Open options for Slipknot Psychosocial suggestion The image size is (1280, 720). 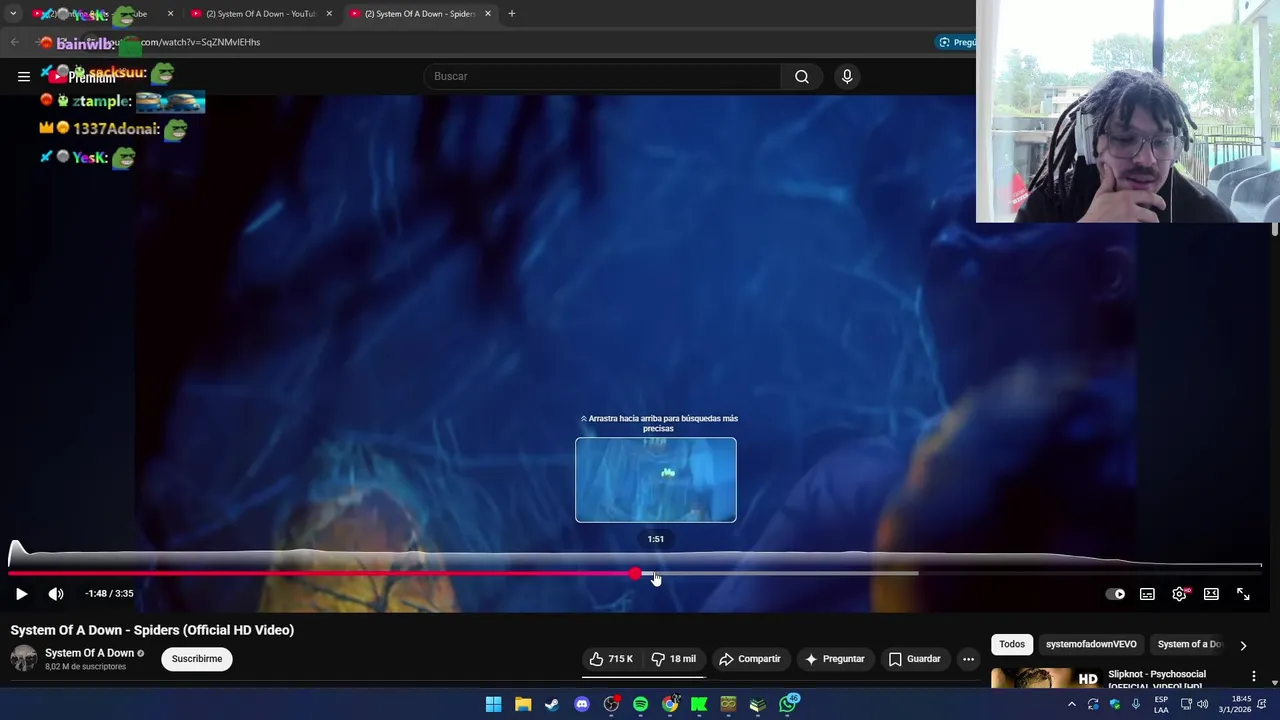click(x=1254, y=676)
